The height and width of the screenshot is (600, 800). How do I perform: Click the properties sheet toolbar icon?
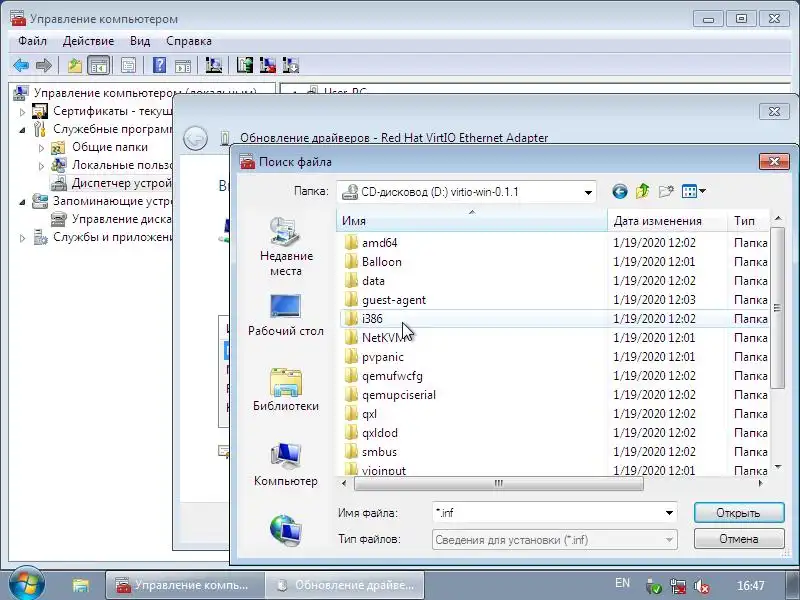128,65
